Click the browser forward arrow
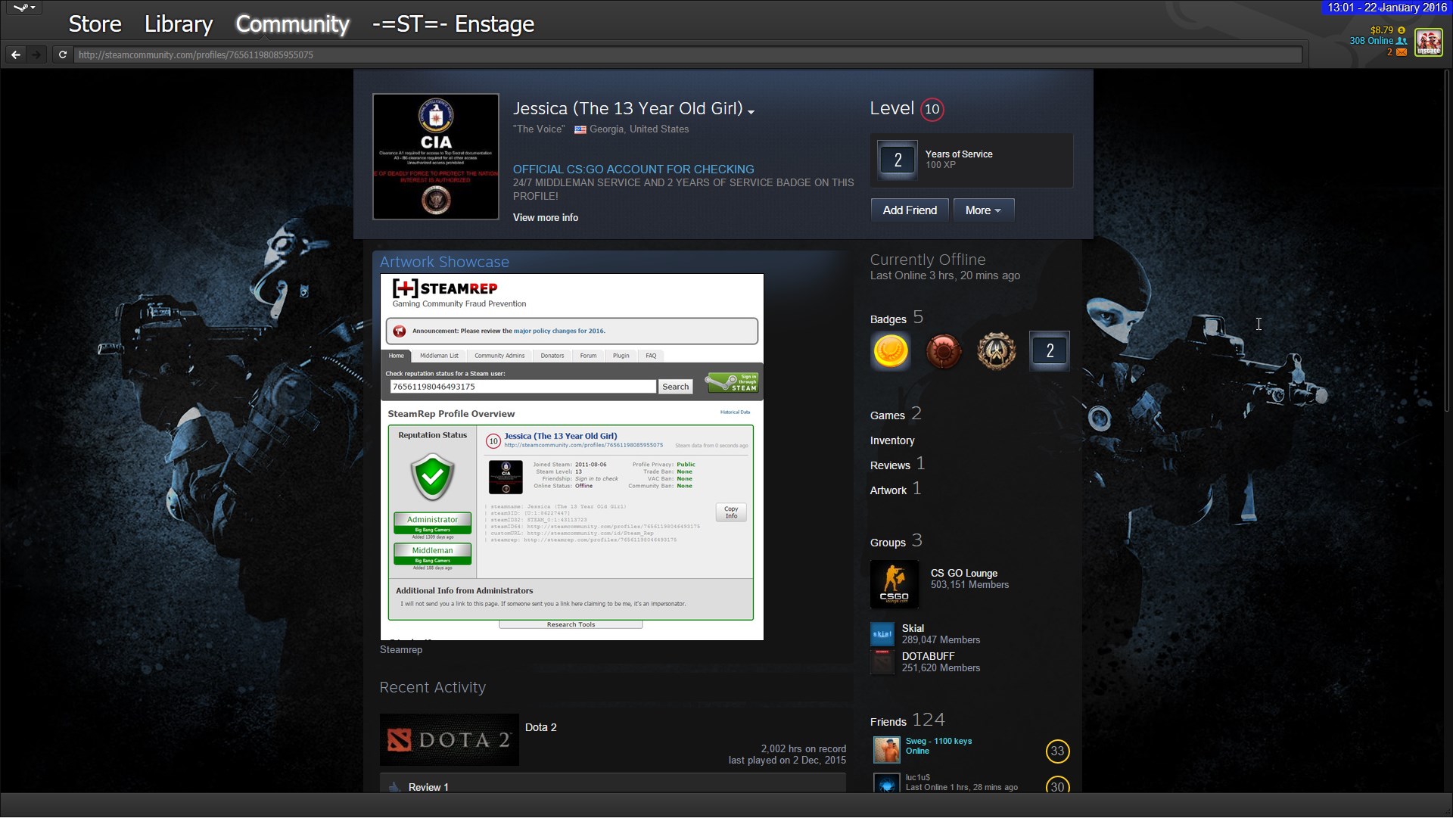This screenshot has height=840, width=1453. tap(36, 54)
